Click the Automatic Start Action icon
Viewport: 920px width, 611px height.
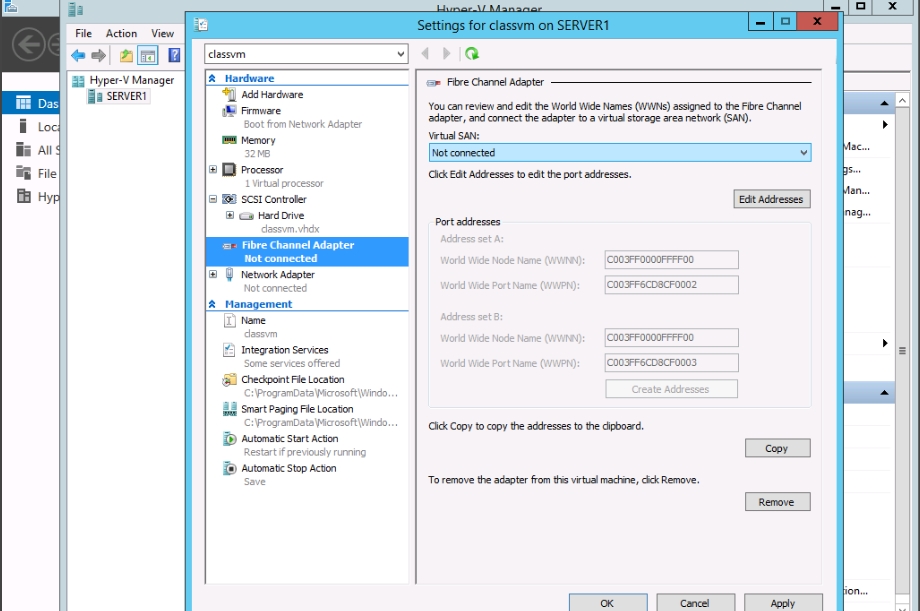click(229, 438)
